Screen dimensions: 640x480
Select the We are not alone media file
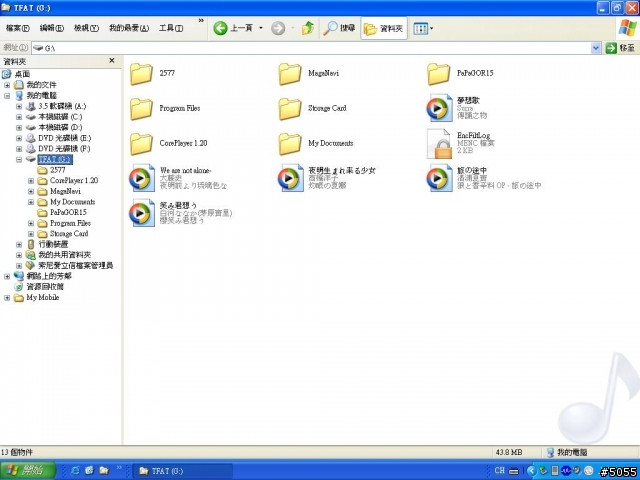coord(142,178)
